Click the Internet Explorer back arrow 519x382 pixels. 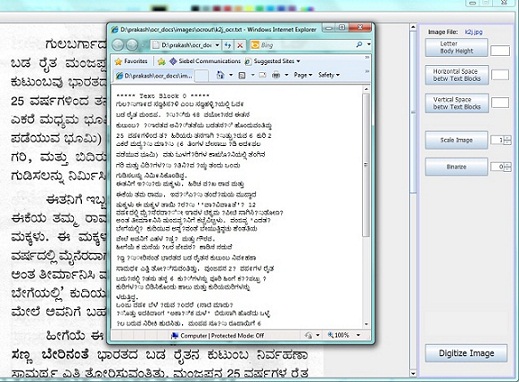coord(118,45)
